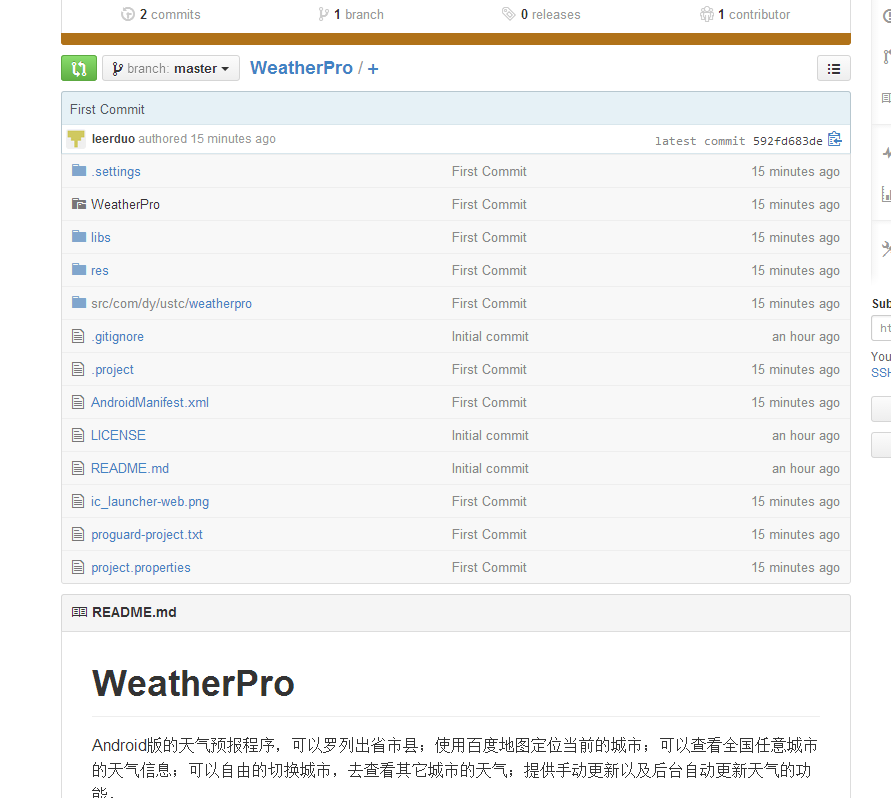Screen dimensions: 891x798
Task: Open the branch: master dropdown
Action: tap(171, 68)
